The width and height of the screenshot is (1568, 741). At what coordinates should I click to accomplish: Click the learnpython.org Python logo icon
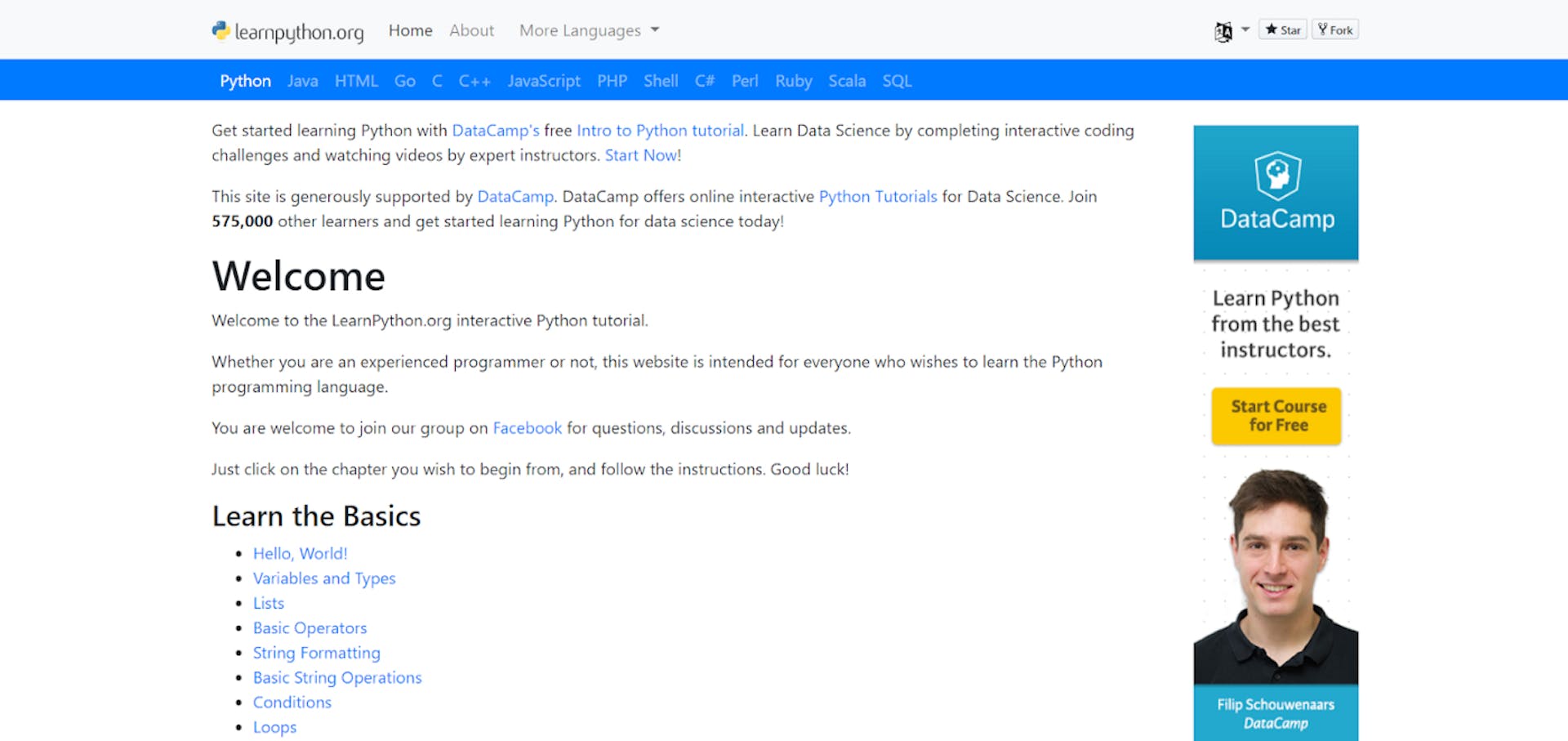coord(220,31)
